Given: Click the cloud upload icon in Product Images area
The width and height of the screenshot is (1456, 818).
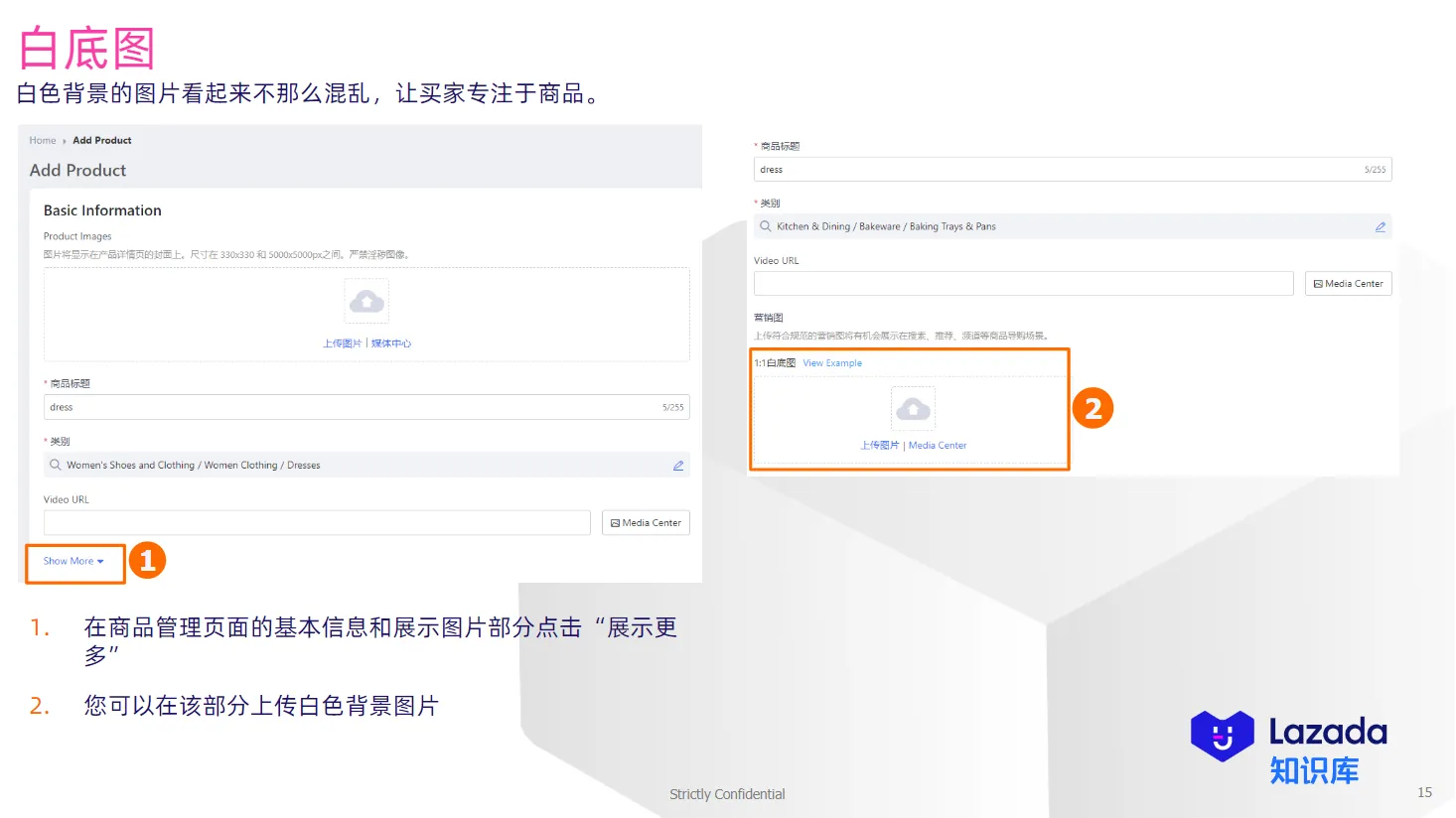Looking at the screenshot, I should click(365, 301).
